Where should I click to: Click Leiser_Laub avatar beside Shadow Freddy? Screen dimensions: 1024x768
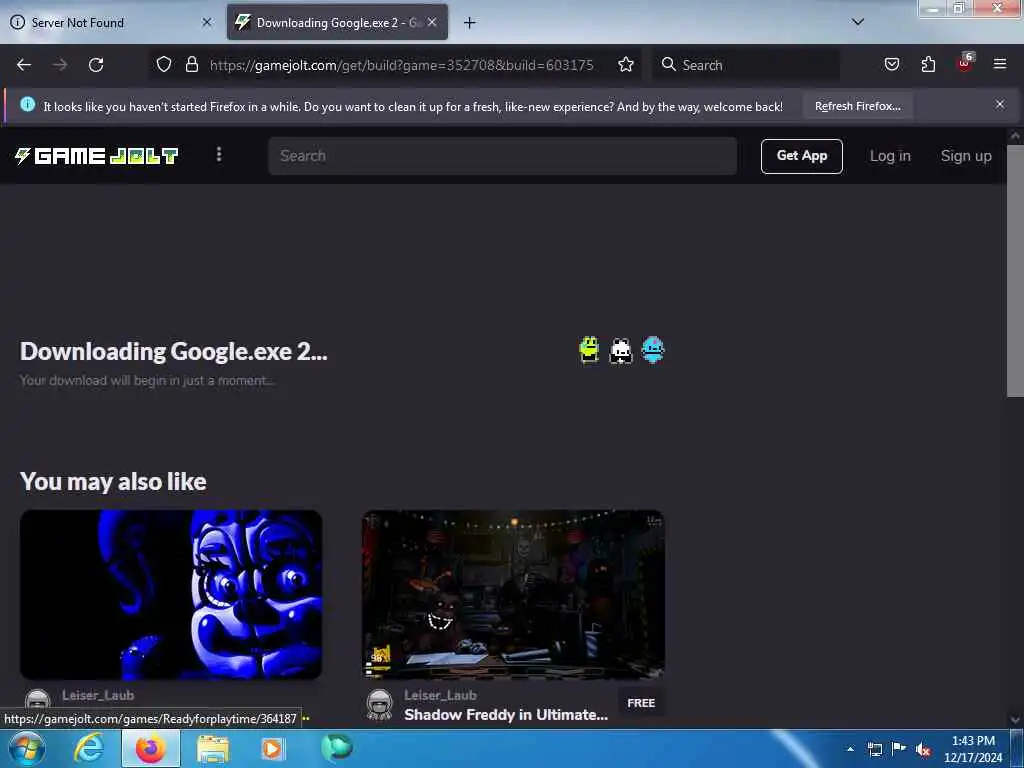(x=379, y=705)
